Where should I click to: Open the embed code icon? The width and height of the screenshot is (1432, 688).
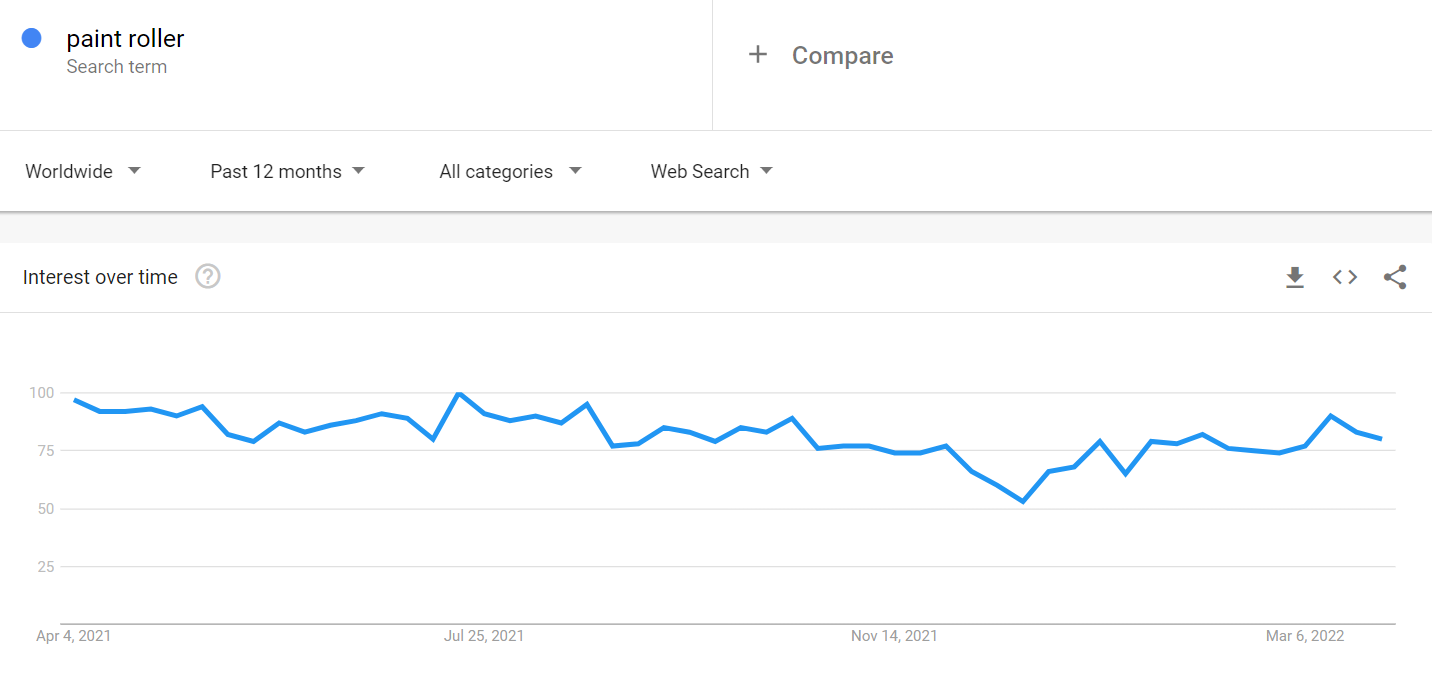(1345, 277)
